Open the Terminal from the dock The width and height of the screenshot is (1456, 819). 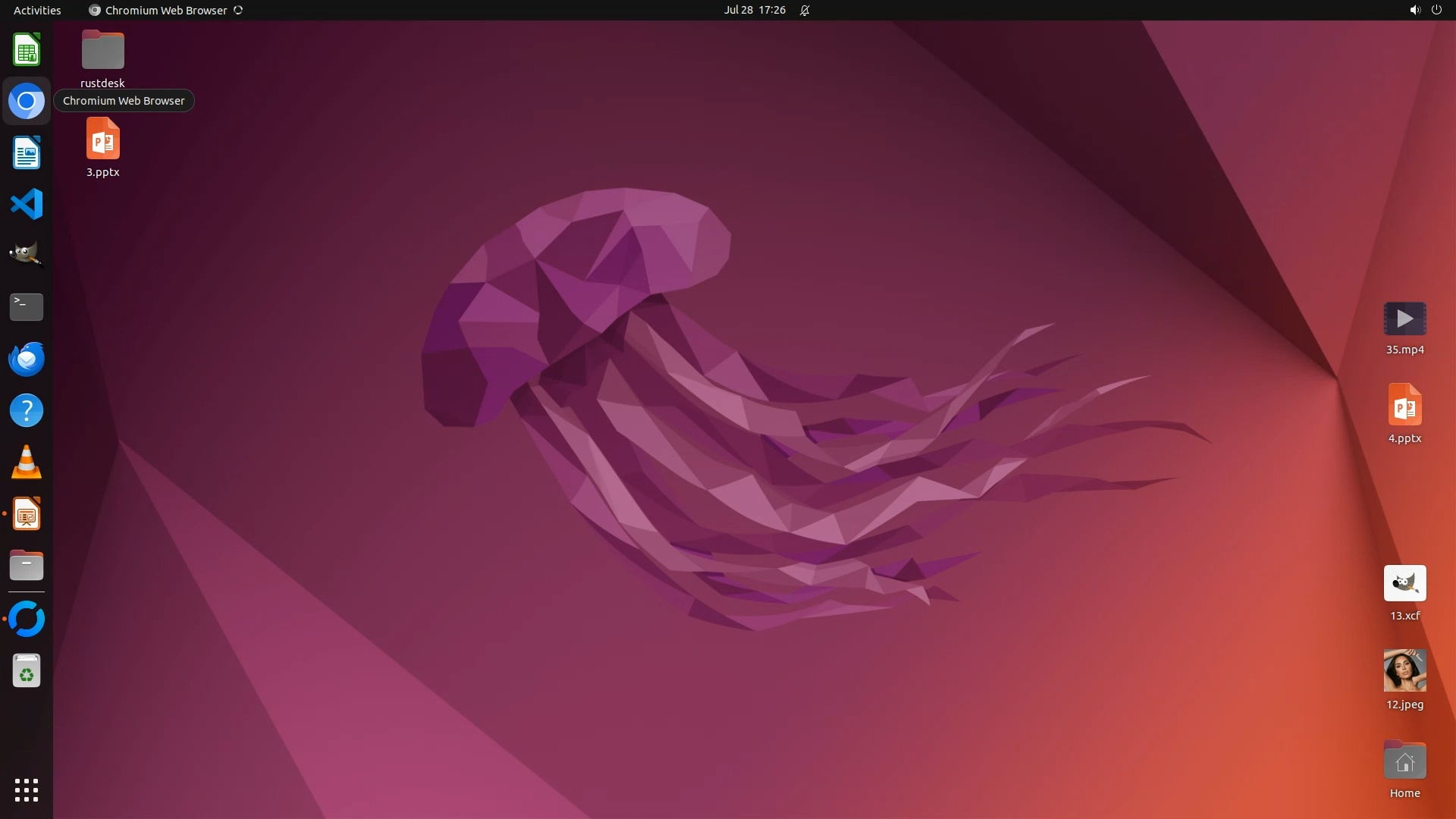(x=27, y=307)
